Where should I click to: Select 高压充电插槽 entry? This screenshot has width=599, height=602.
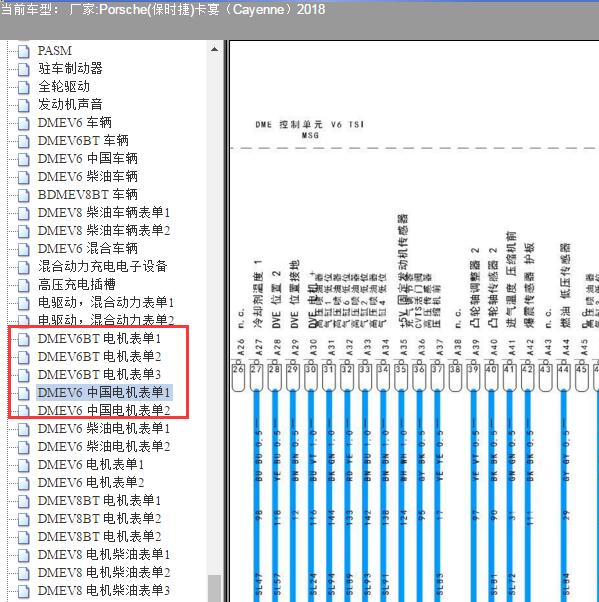point(77,284)
